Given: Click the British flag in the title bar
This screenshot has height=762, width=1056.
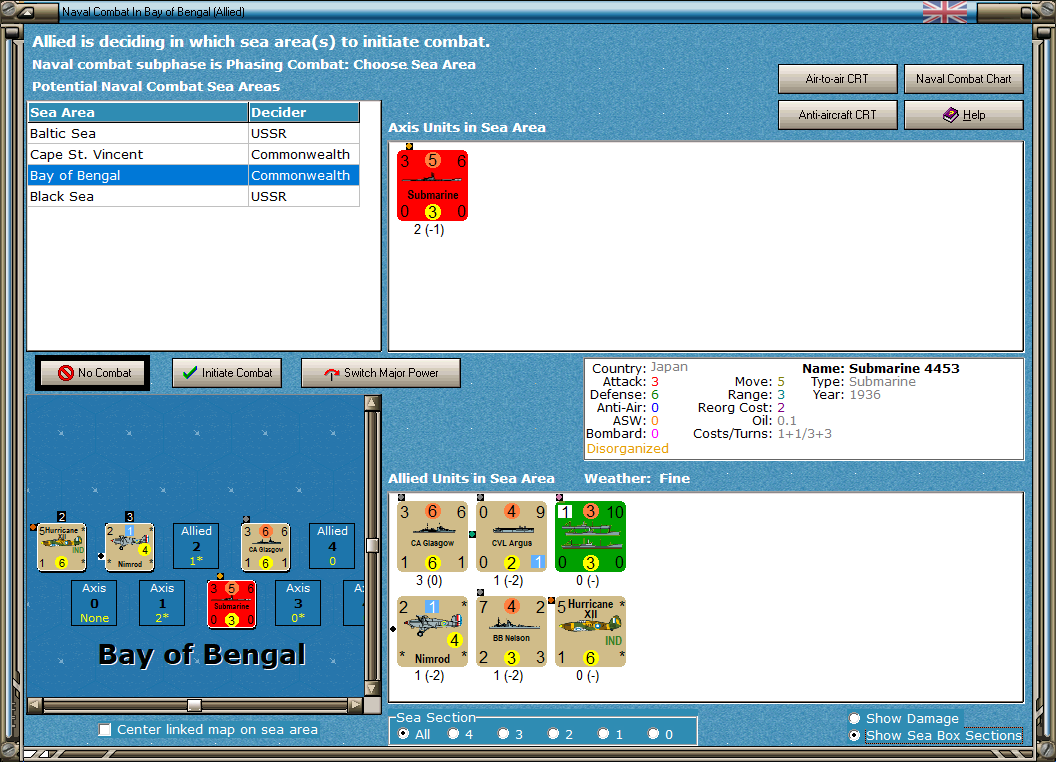Looking at the screenshot, I should 945,12.
